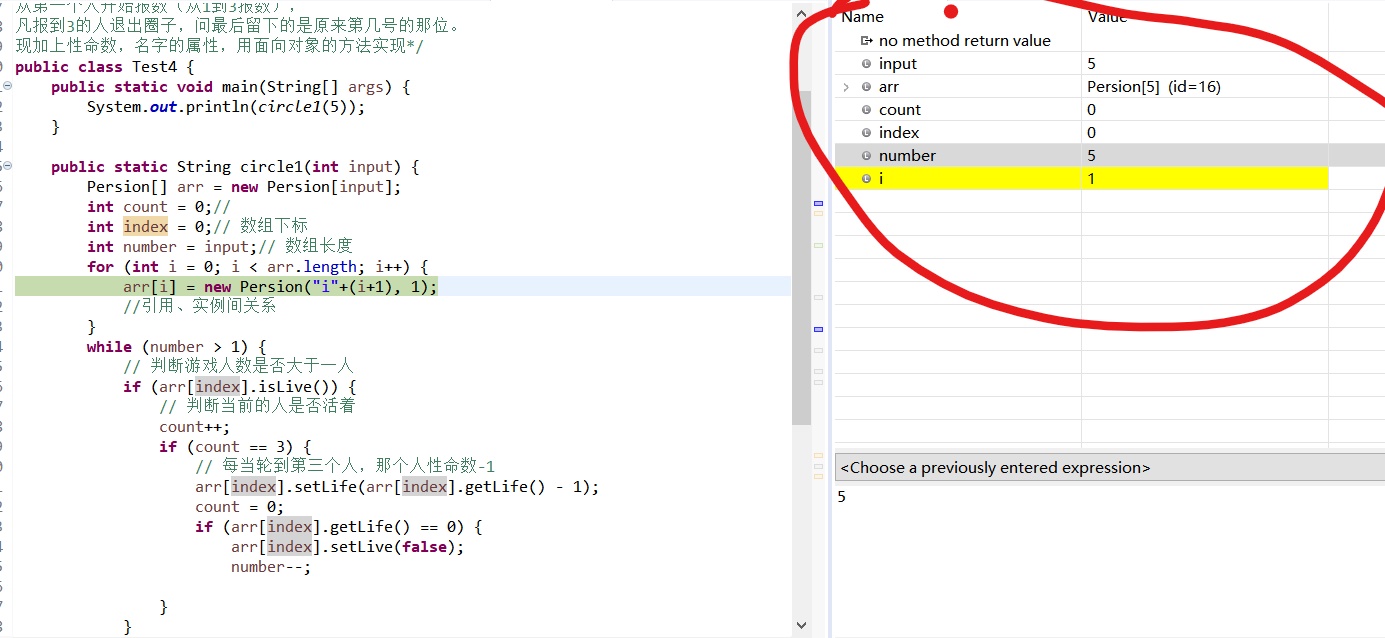Click the 'if (count == 3) {' line

(x=235, y=447)
